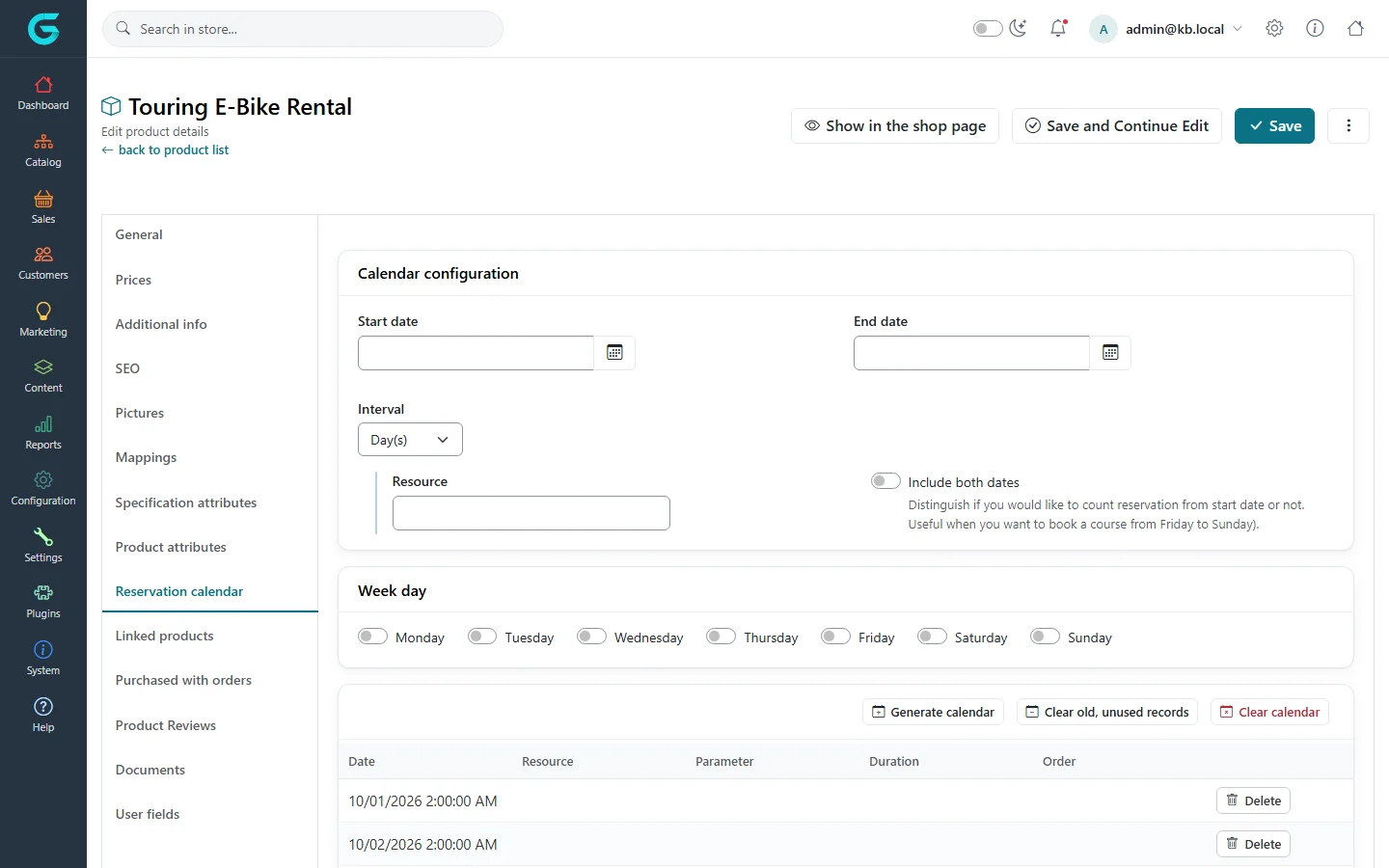Follow the back to product list link
Image resolution: width=1389 pixels, height=868 pixels.
165,149
